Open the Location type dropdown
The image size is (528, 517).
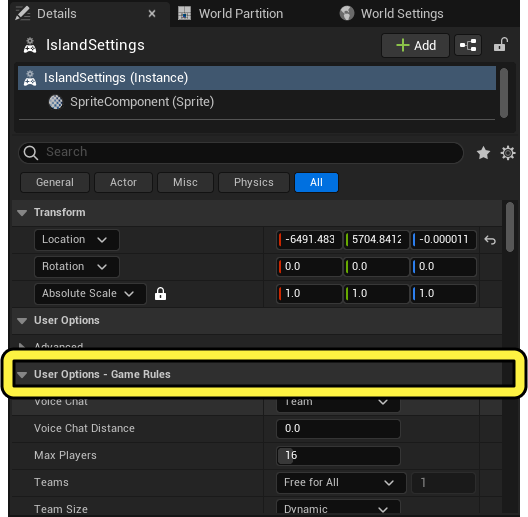[77, 240]
